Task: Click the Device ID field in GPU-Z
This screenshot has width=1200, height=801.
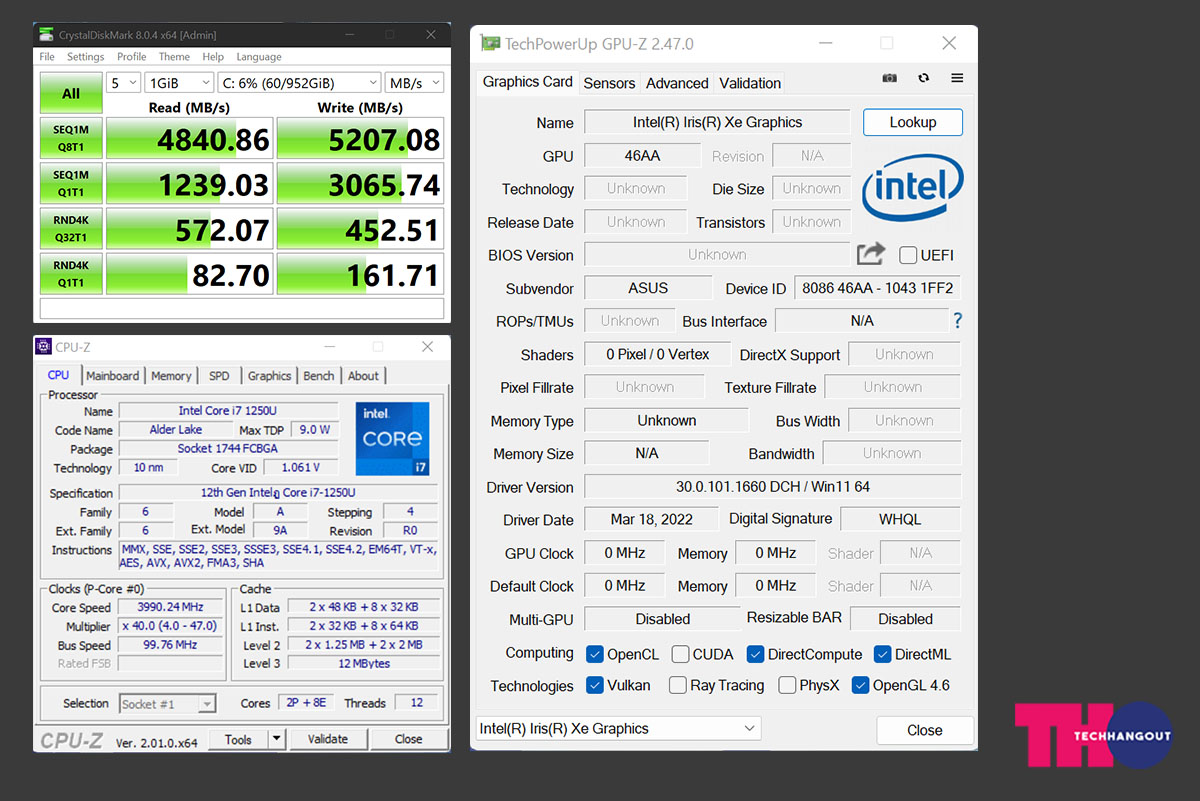Action: pyautogui.click(x=878, y=288)
